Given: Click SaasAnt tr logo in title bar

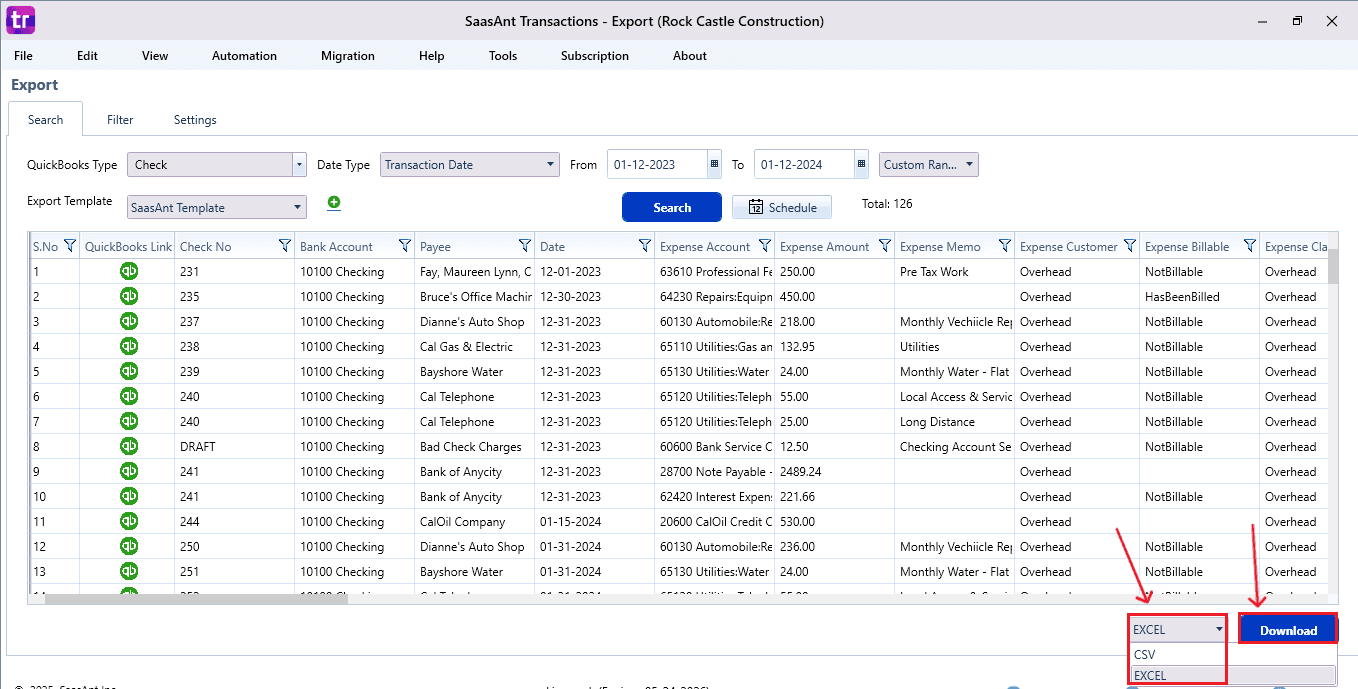Looking at the screenshot, I should [x=20, y=20].
